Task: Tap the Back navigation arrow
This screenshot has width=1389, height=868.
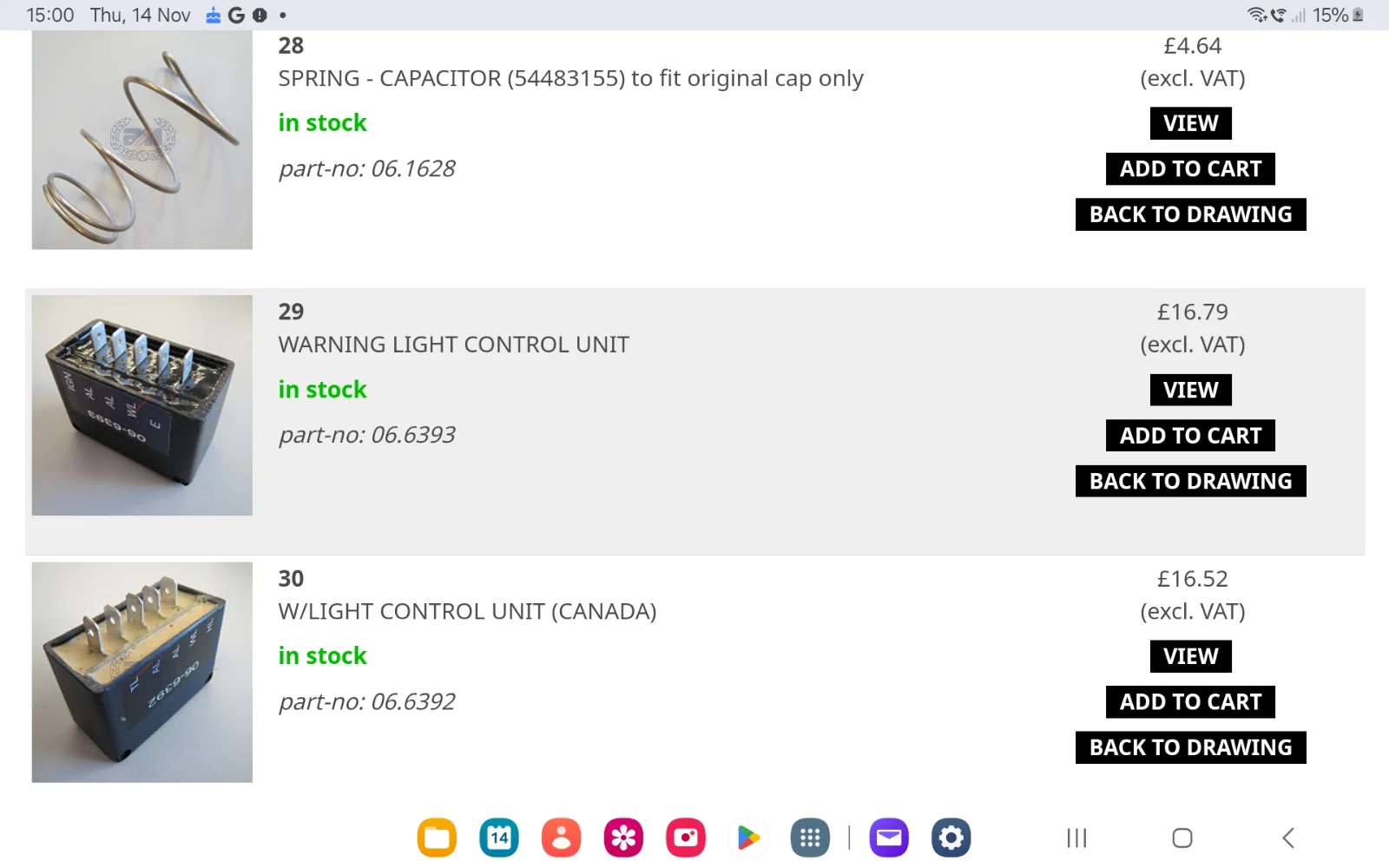Action: pos(1288,838)
